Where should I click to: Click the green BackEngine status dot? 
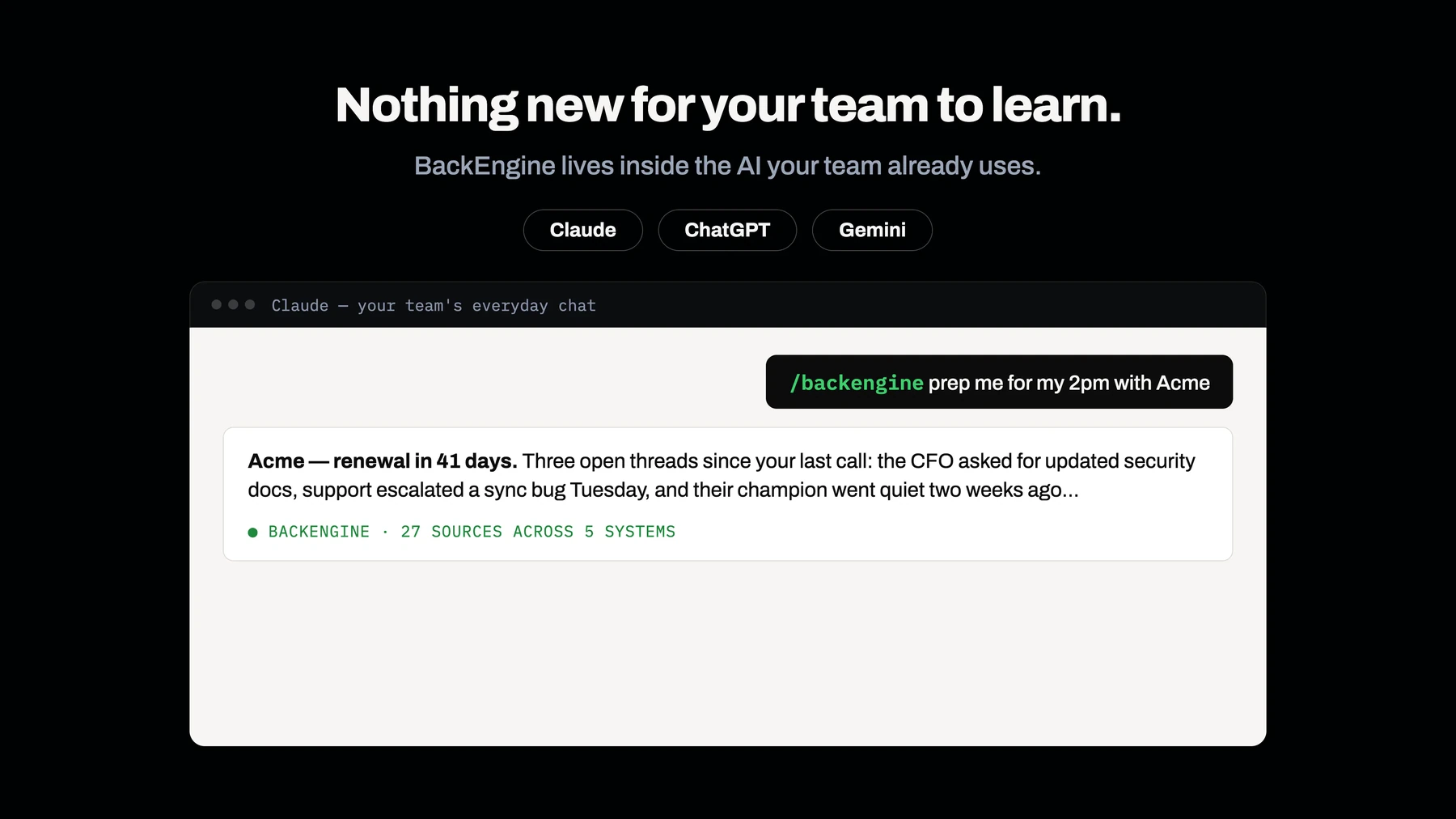point(252,533)
